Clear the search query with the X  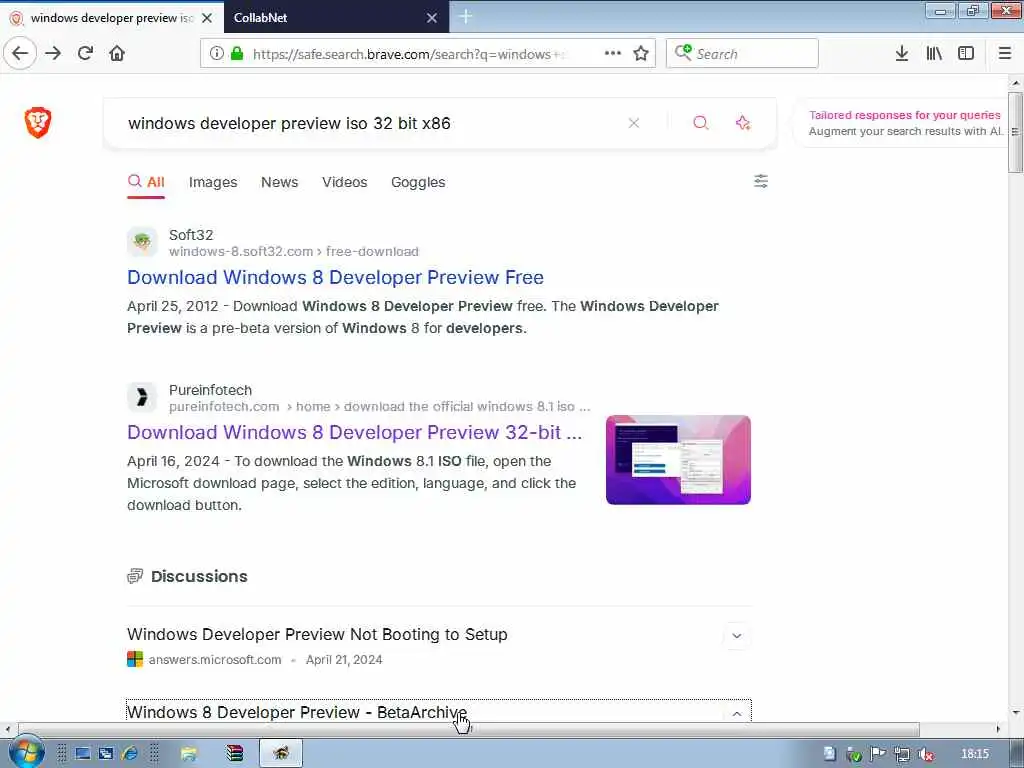point(633,123)
